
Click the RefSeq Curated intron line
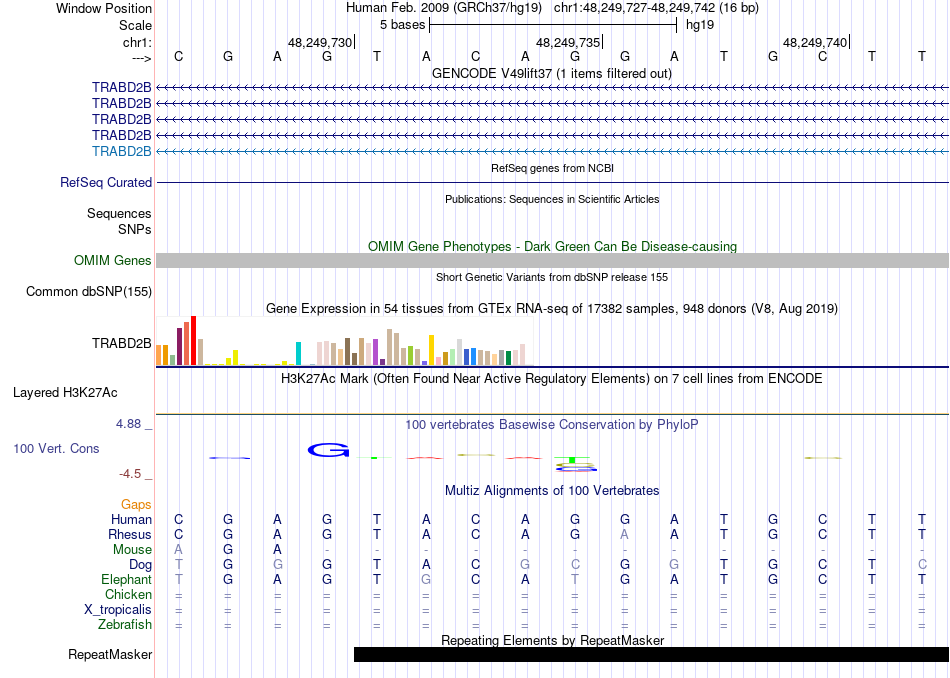pyautogui.click(x=552, y=182)
